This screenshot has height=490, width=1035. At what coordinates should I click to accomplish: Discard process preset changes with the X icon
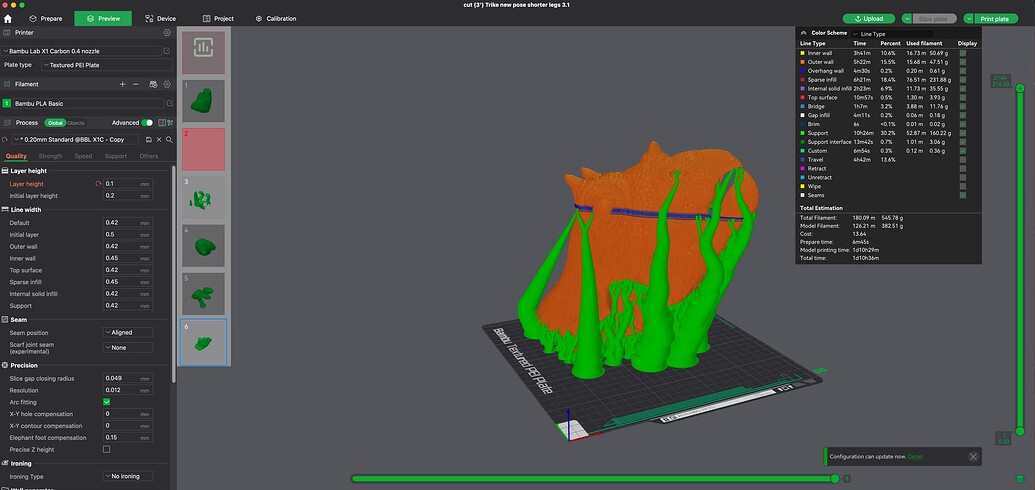pyautogui.click(x=159, y=140)
